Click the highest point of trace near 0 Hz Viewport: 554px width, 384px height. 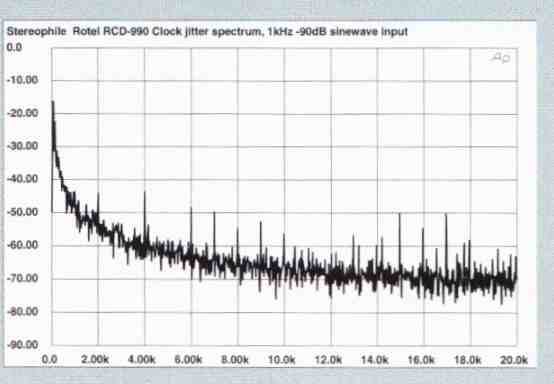coord(53,102)
